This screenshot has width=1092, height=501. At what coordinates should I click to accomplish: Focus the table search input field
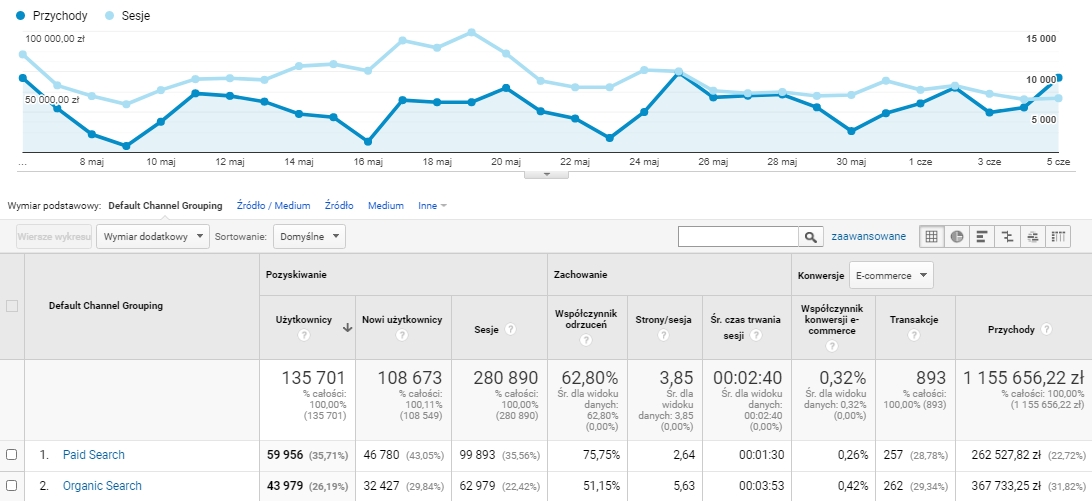(738, 237)
